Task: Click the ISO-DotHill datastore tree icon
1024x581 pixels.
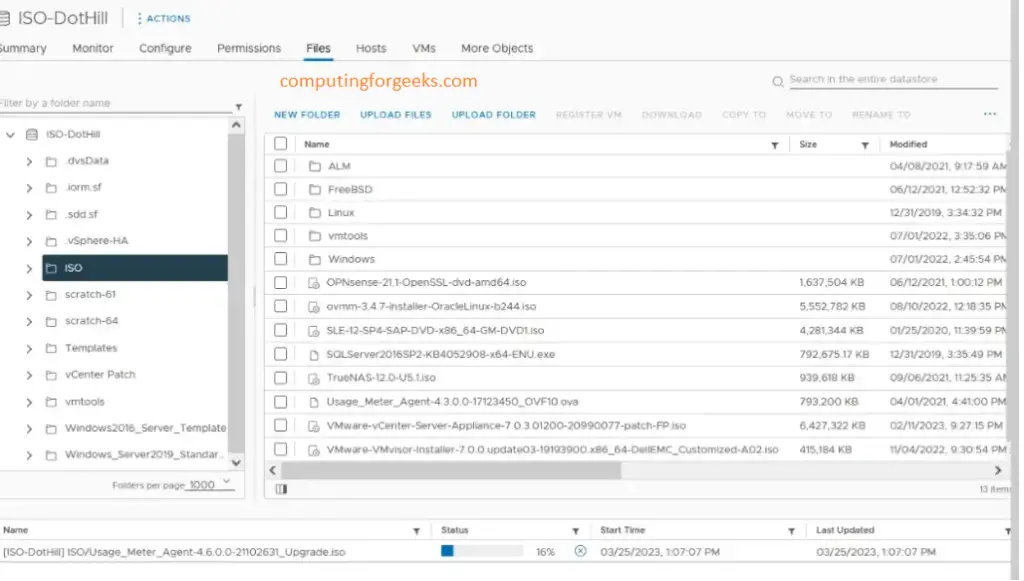Action: [x=31, y=134]
